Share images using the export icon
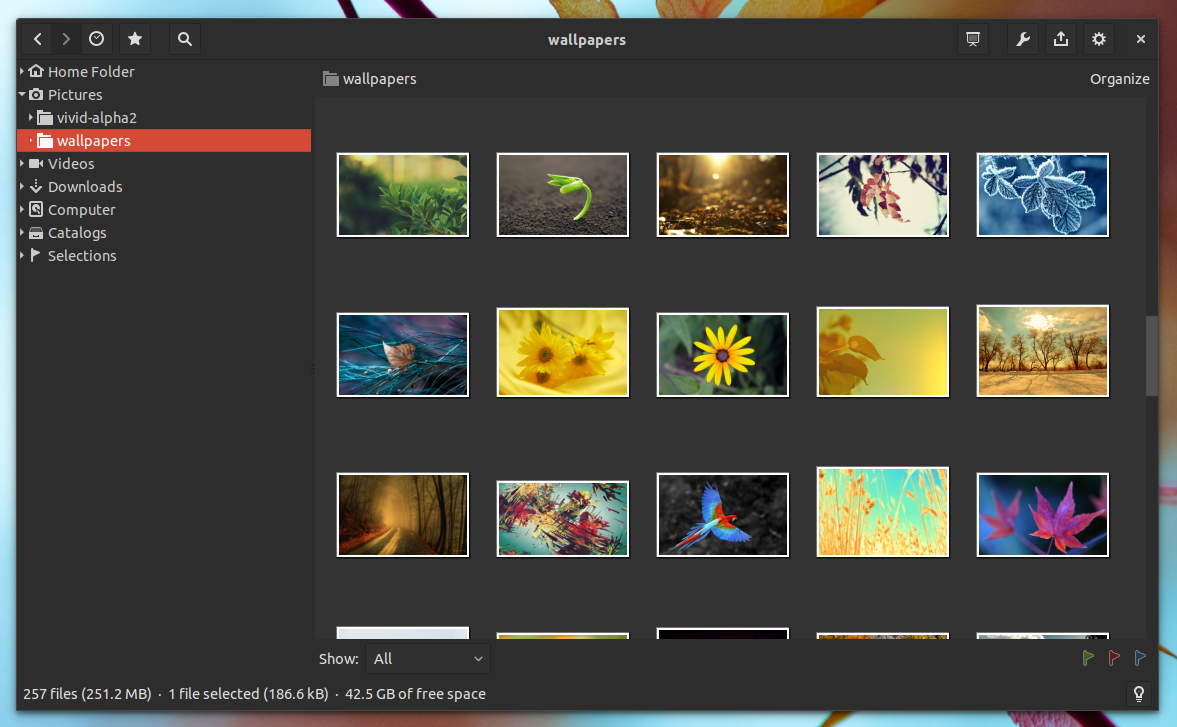The image size is (1177, 727). point(1060,39)
